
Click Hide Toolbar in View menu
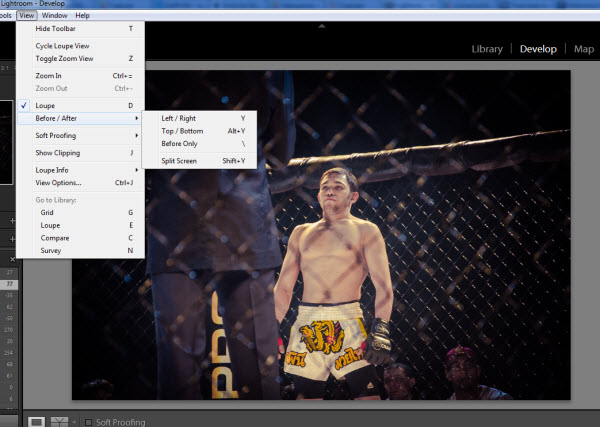click(x=55, y=29)
